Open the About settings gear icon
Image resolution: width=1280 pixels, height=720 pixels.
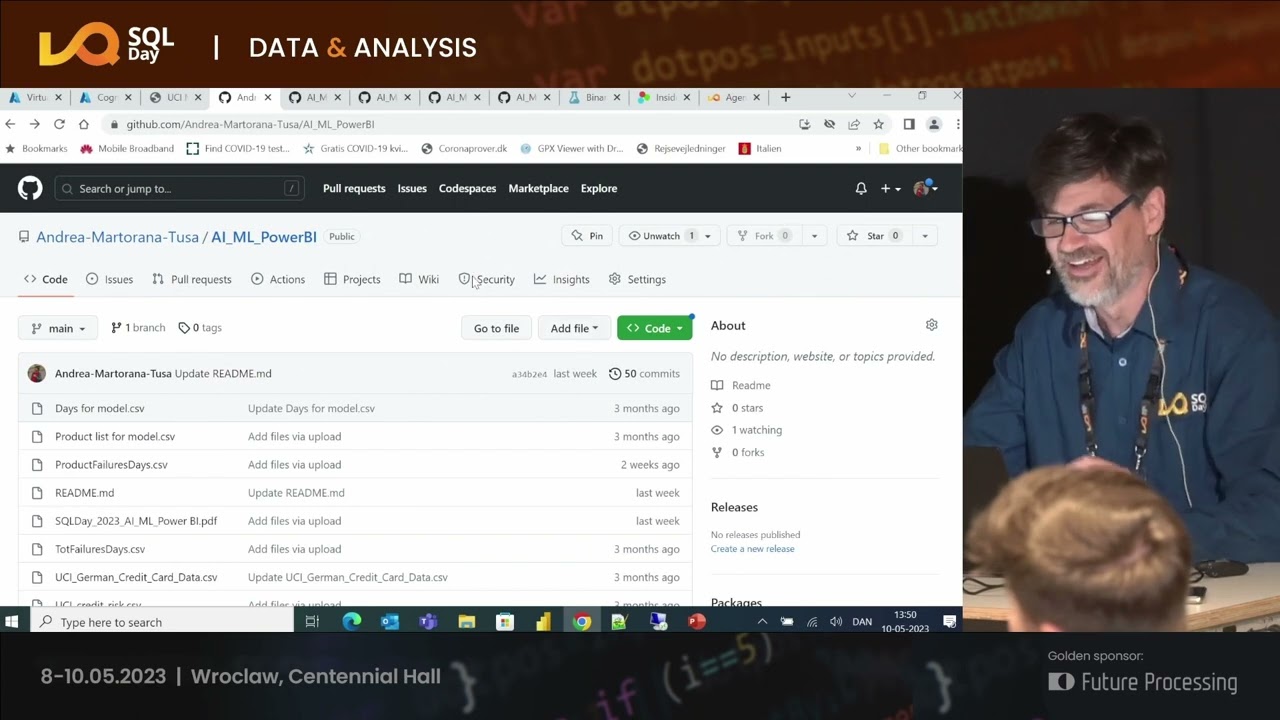[x=932, y=325]
